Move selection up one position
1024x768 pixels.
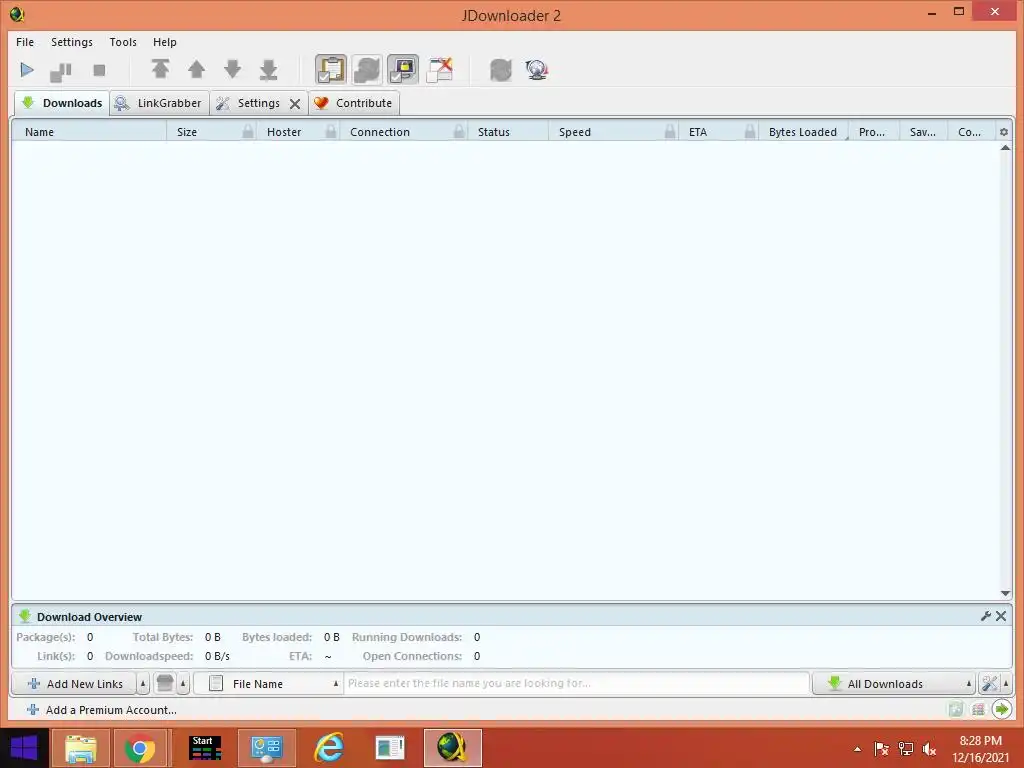pyautogui.click(x=197, y=69)
